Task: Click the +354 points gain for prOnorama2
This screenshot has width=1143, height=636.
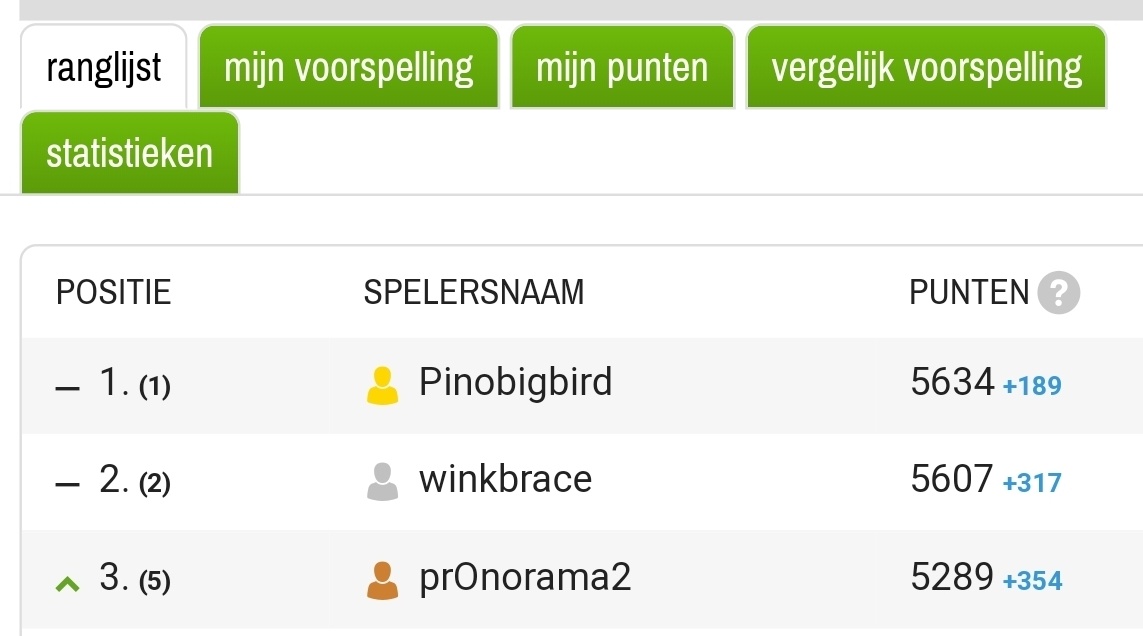Action: coord(1032,581)
